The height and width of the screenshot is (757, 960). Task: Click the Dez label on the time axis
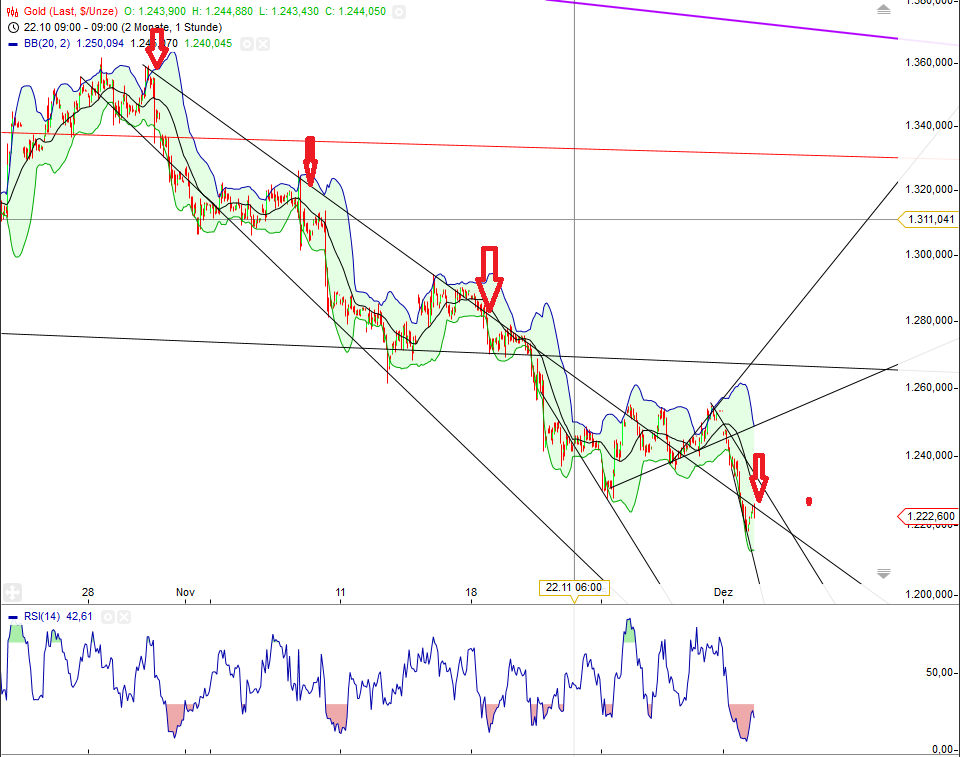(x=723, y=592)
